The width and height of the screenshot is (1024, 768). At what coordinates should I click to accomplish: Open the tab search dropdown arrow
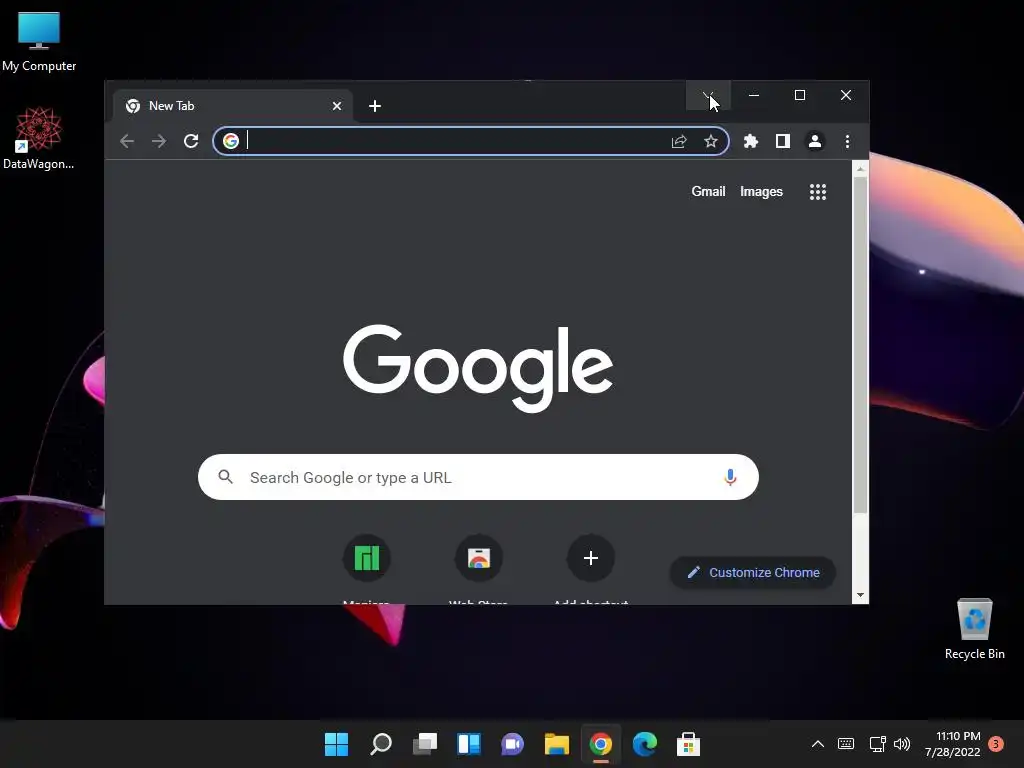pyautogui.click(x=708, y=95)
